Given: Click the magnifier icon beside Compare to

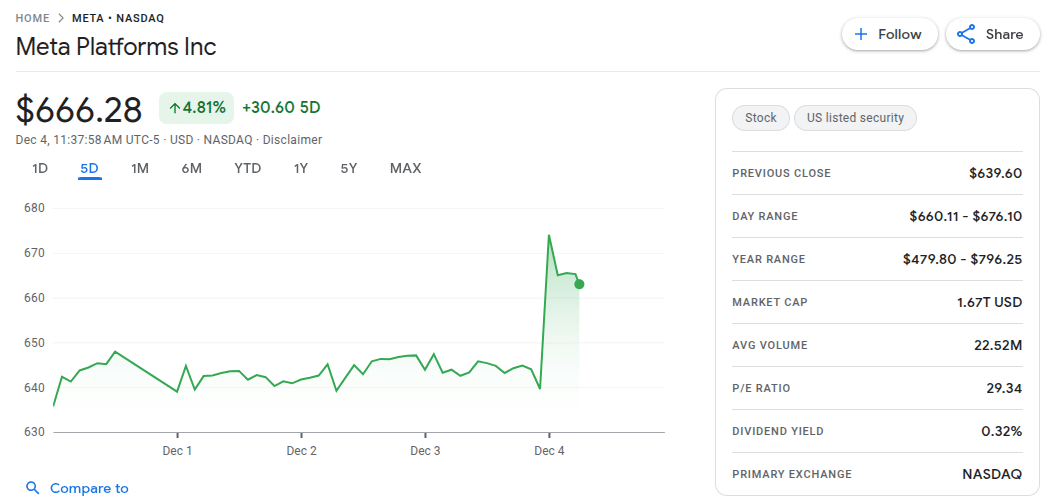Looking at the screenshot, I should click(33, 488).
